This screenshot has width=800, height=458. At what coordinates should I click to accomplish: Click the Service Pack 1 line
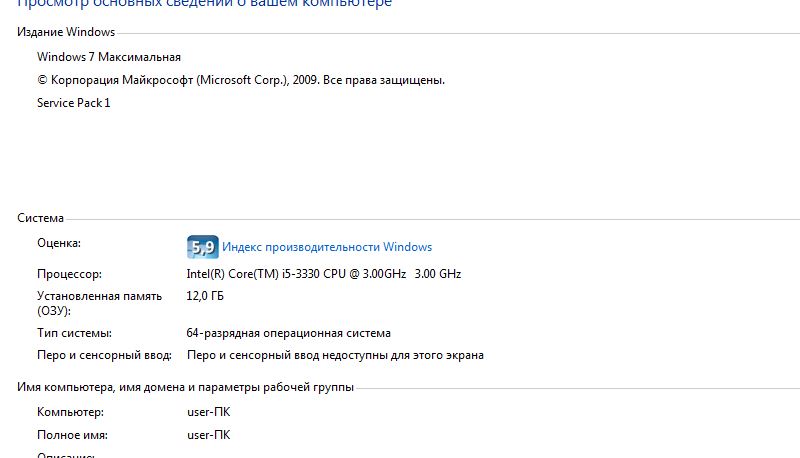coord(73,103)
